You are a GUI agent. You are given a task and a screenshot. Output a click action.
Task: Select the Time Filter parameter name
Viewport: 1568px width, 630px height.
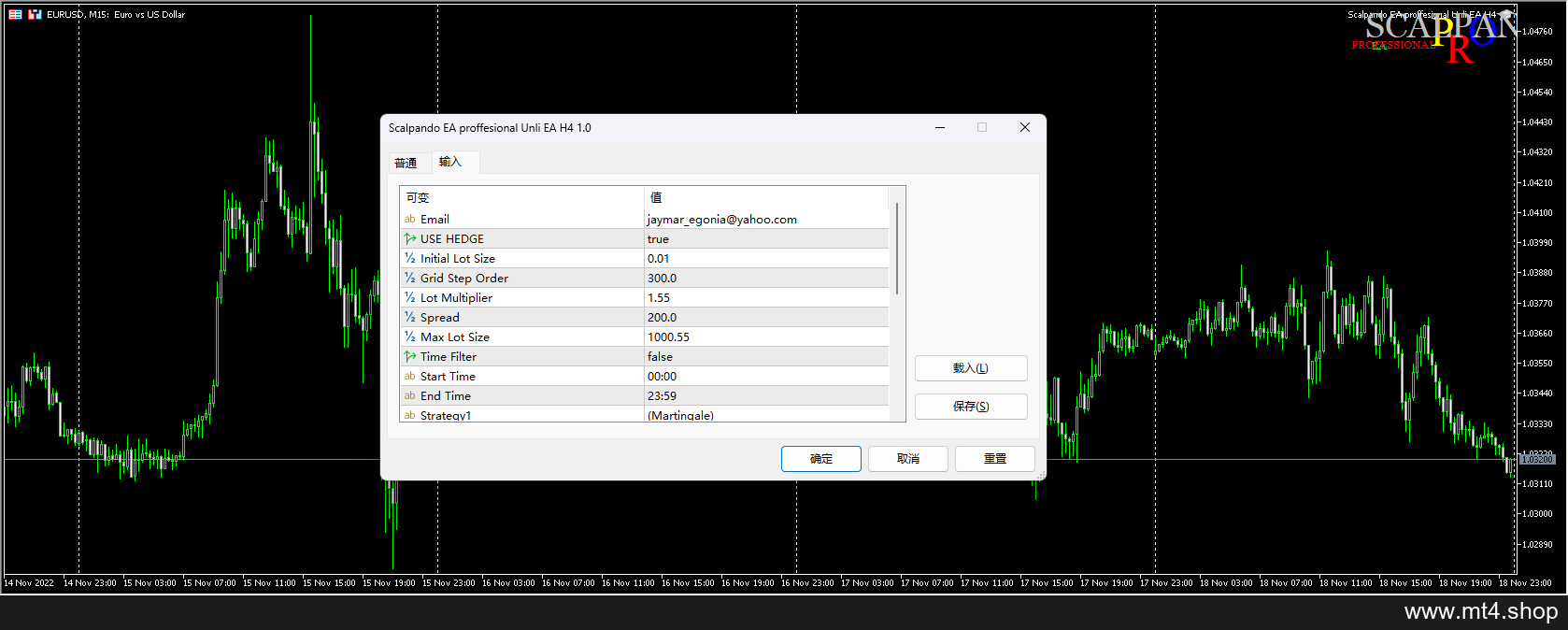(449, 357)
